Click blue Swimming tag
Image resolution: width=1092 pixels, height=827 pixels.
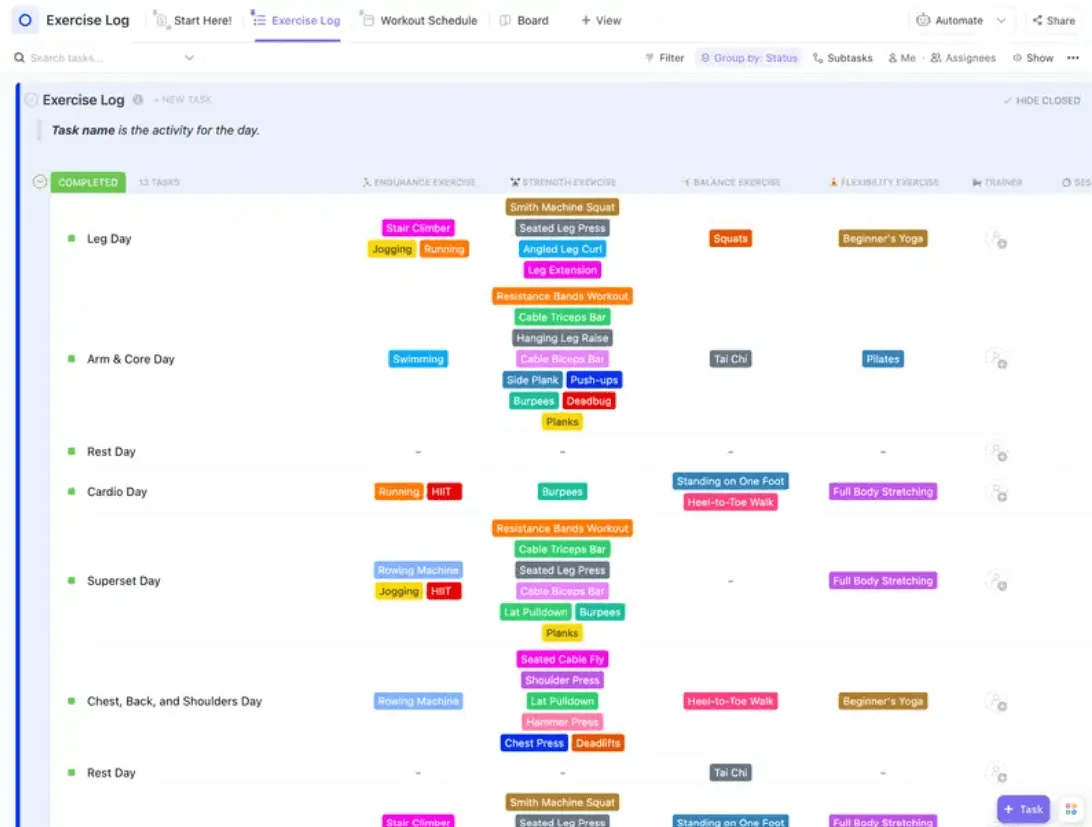click(x=418, y=359)
